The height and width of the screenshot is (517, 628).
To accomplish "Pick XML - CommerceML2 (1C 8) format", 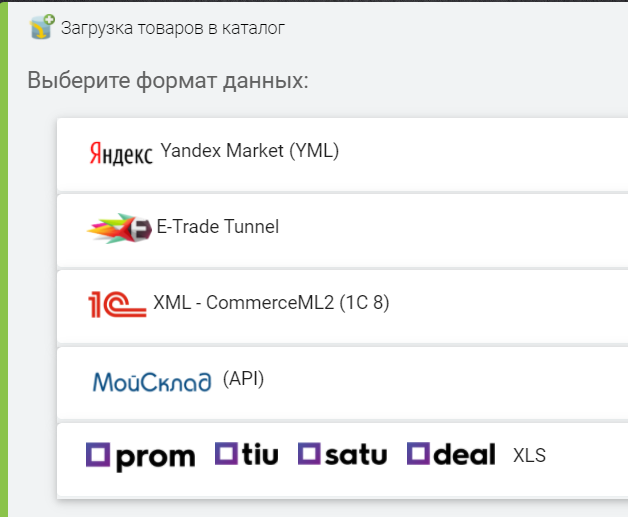I will click(x=271, y=302).
